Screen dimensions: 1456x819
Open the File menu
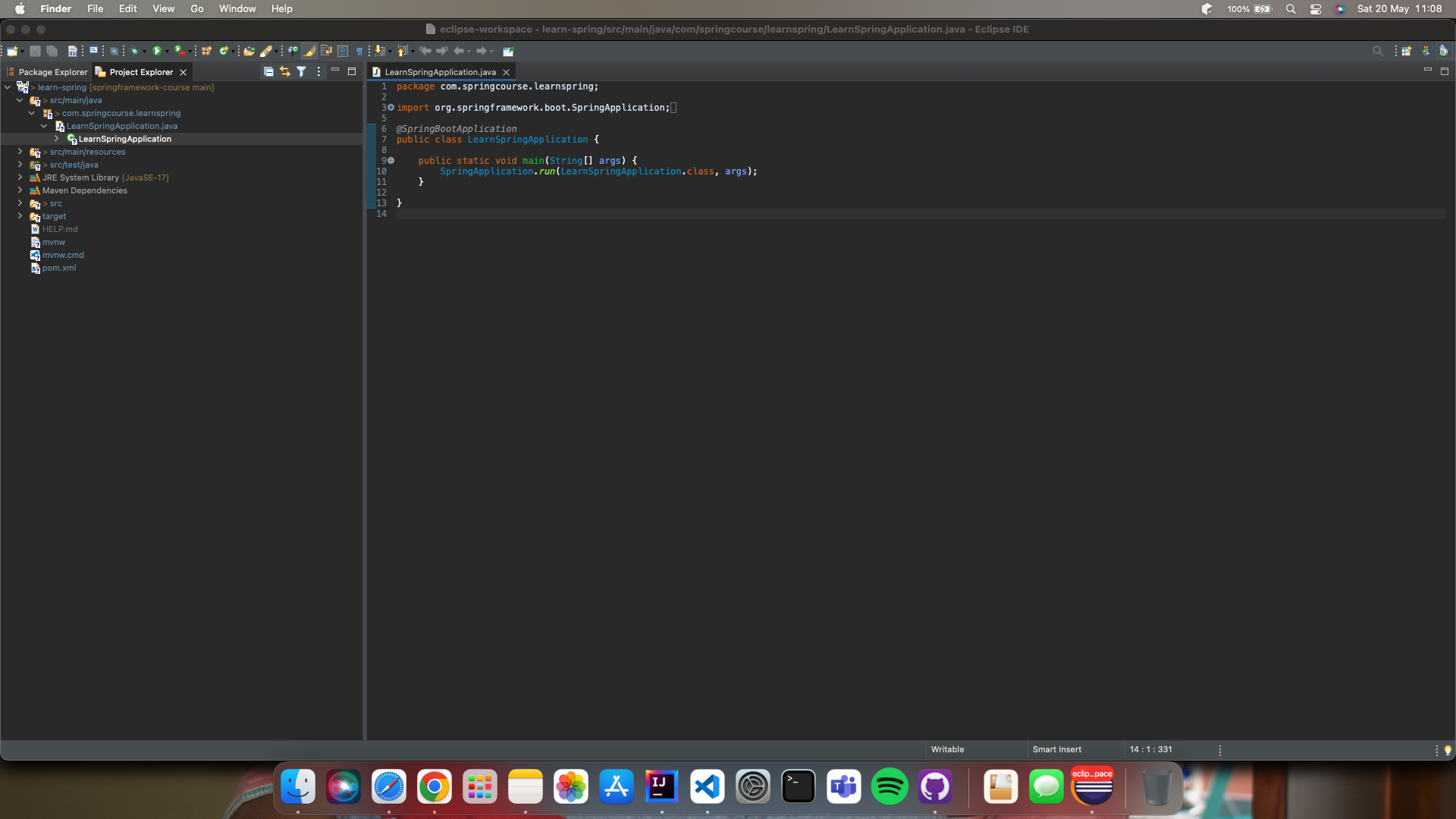point(95,8)
